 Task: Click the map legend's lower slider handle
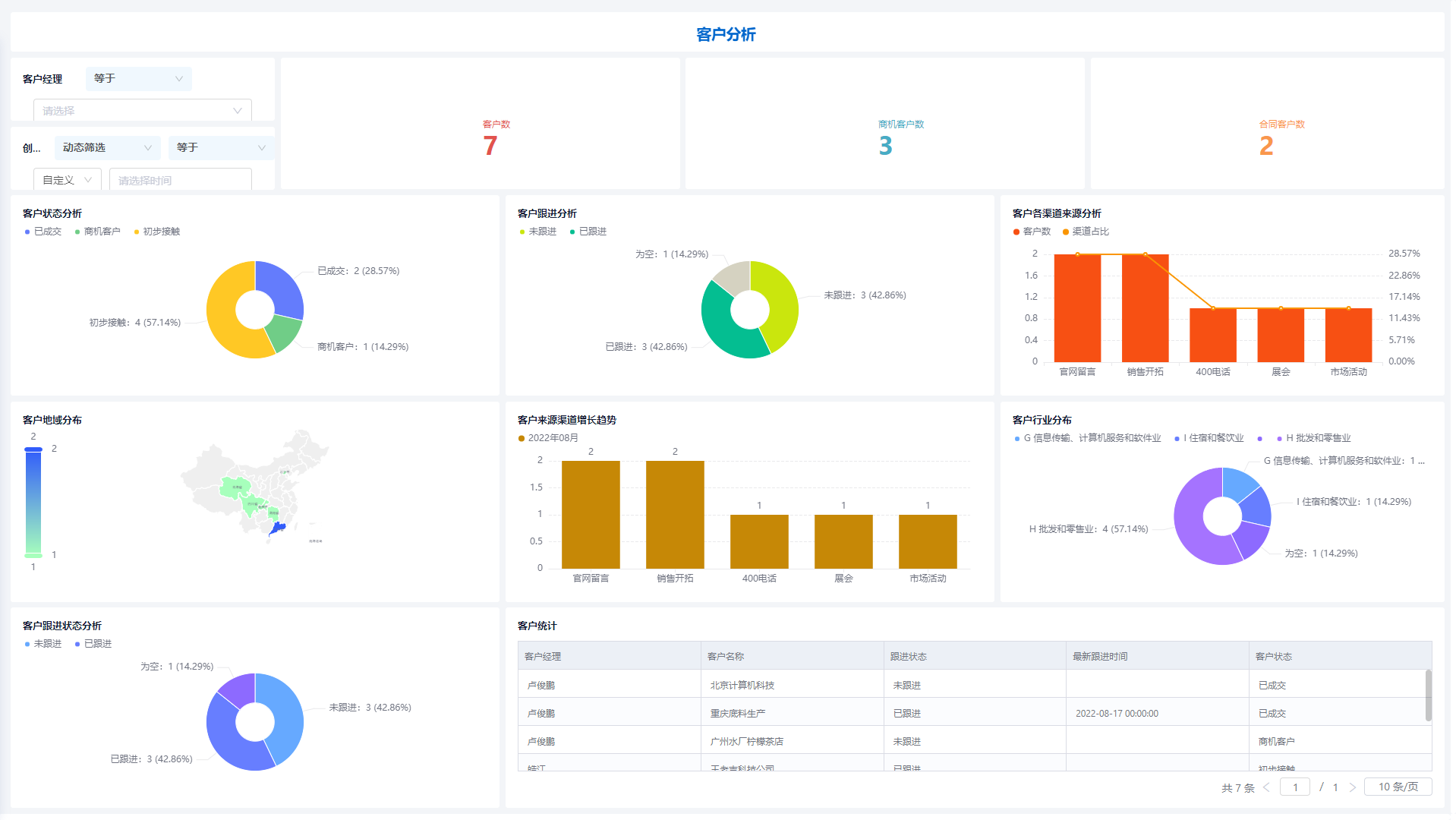tap(33, 555)
